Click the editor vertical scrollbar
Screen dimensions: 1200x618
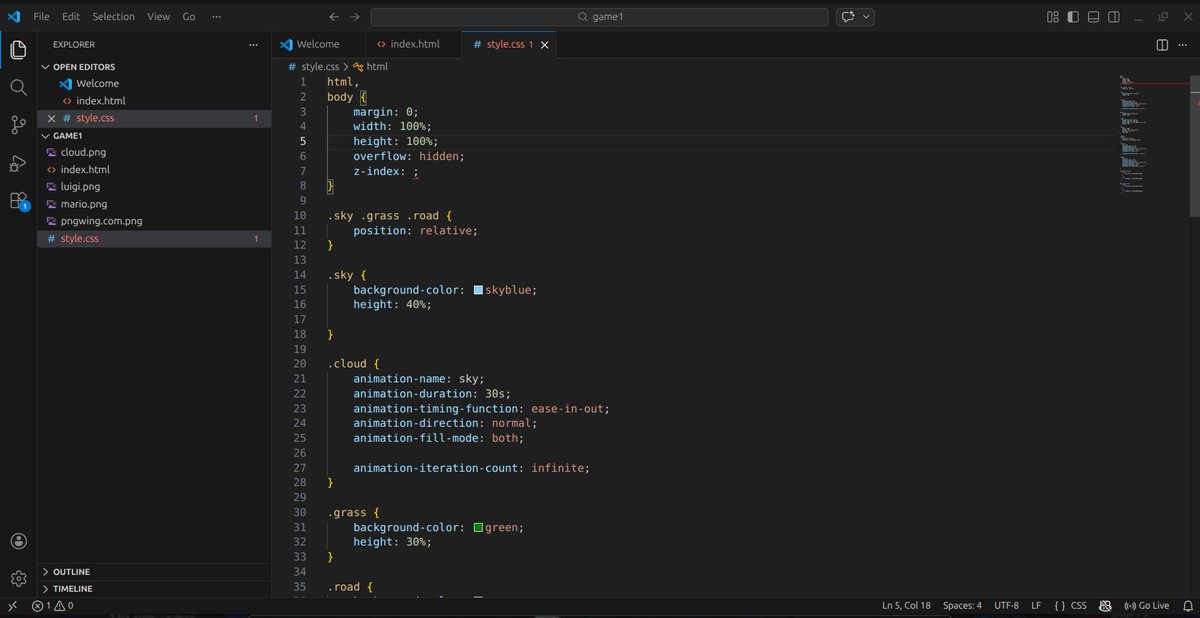click(x=1195, y=145)
